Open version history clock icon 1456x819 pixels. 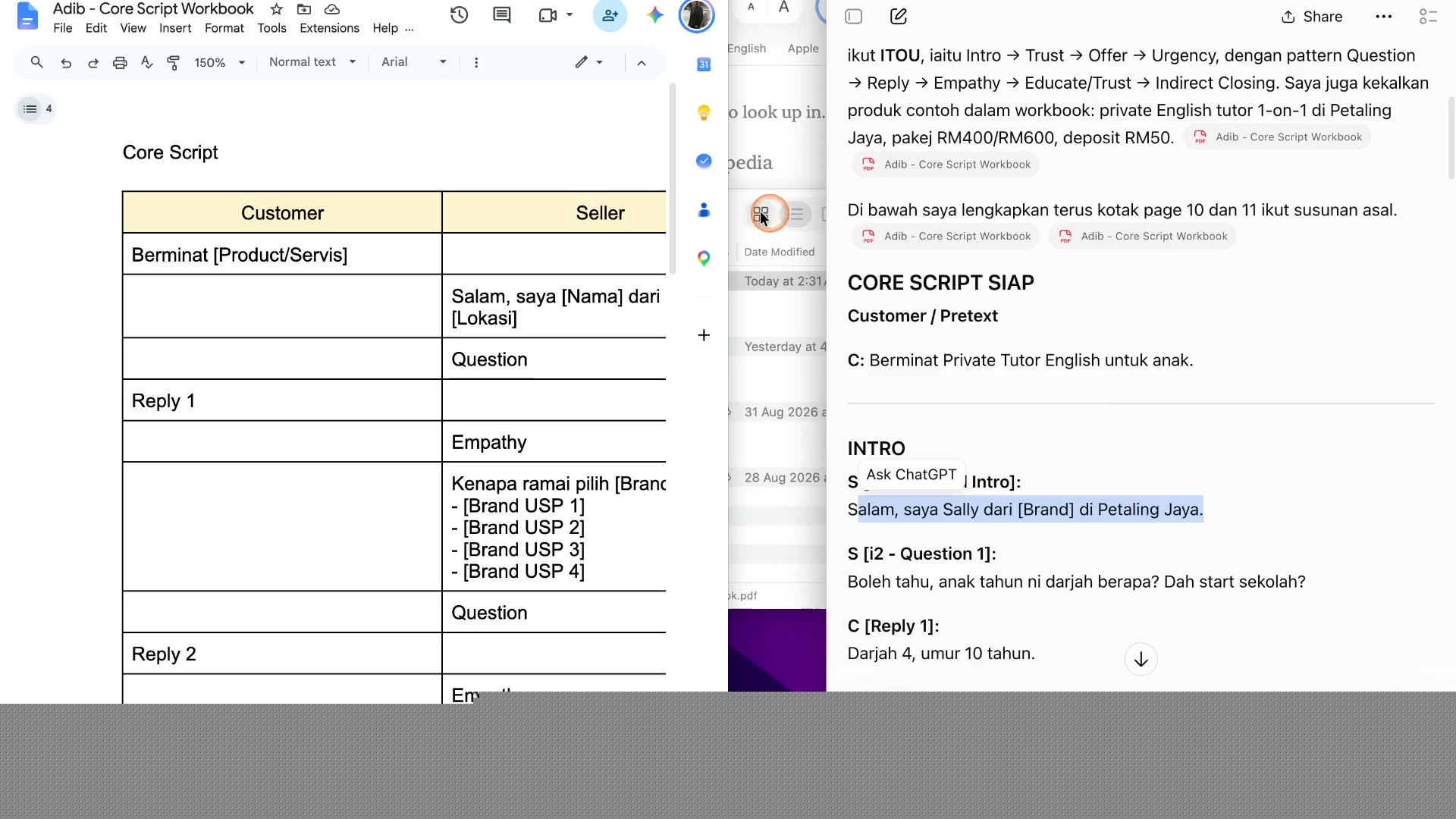click(459, 15)
